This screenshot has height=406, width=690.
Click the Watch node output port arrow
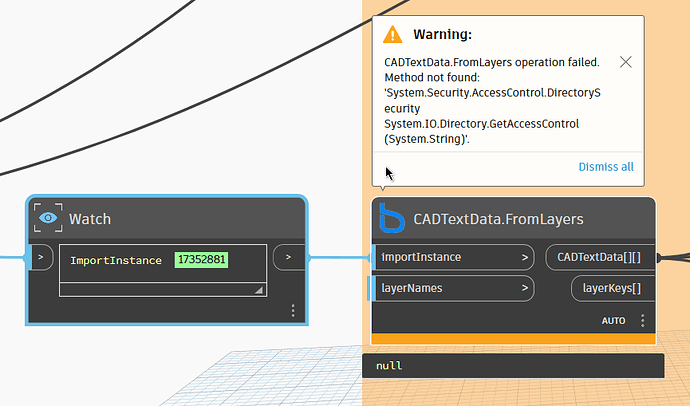(289, 257)
